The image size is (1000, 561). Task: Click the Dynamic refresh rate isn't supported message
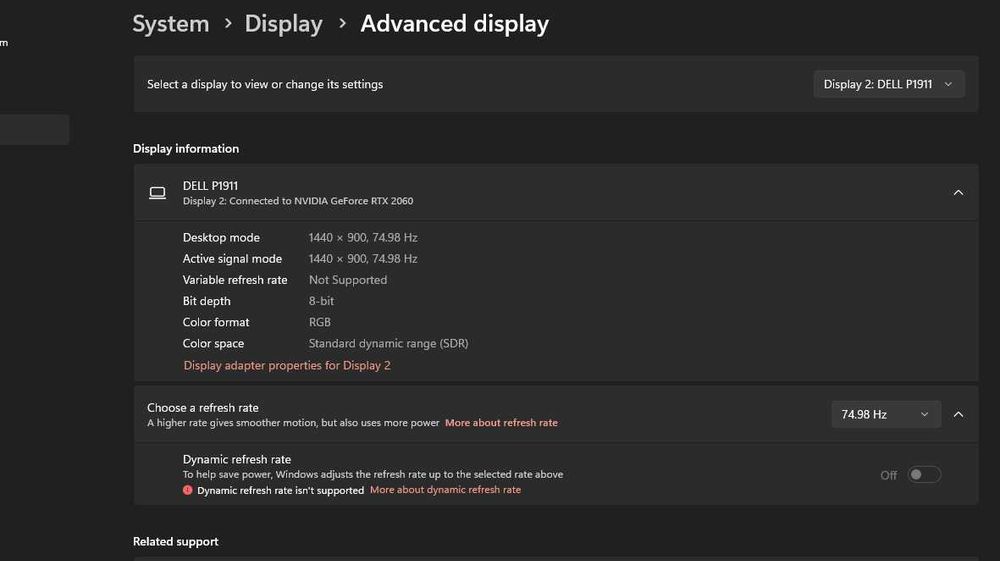[280, 490]
